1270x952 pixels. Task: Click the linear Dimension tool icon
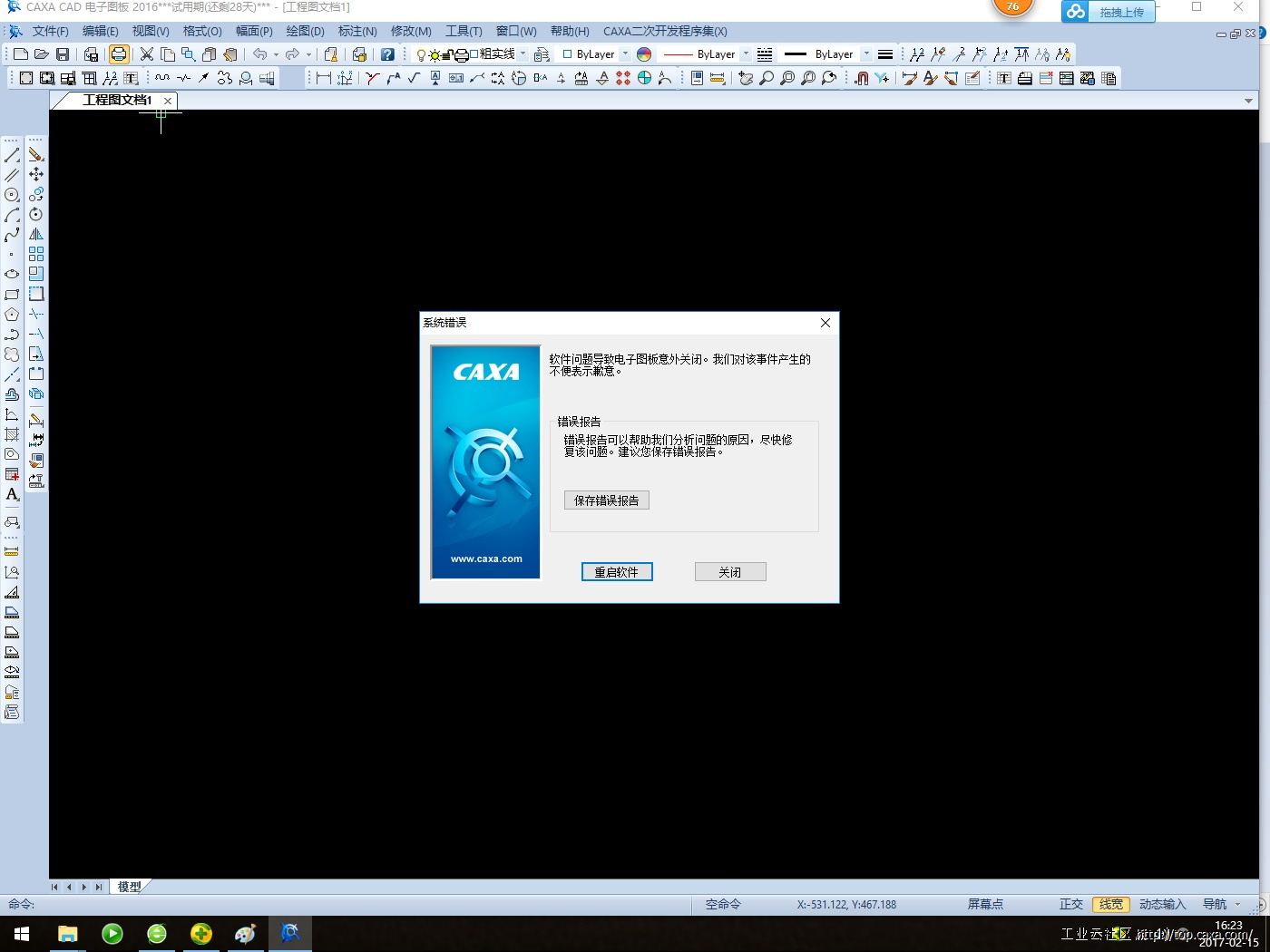point(323,78)
